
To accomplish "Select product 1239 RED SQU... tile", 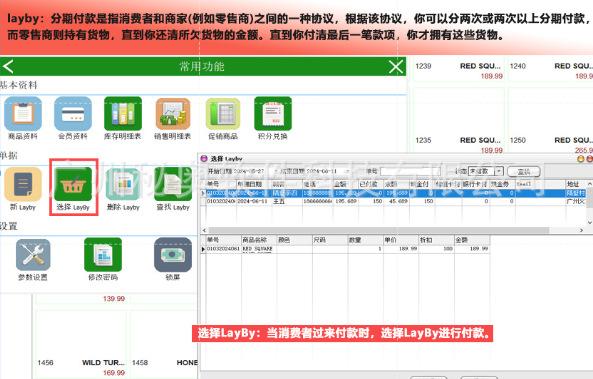I will pos(459,71).
